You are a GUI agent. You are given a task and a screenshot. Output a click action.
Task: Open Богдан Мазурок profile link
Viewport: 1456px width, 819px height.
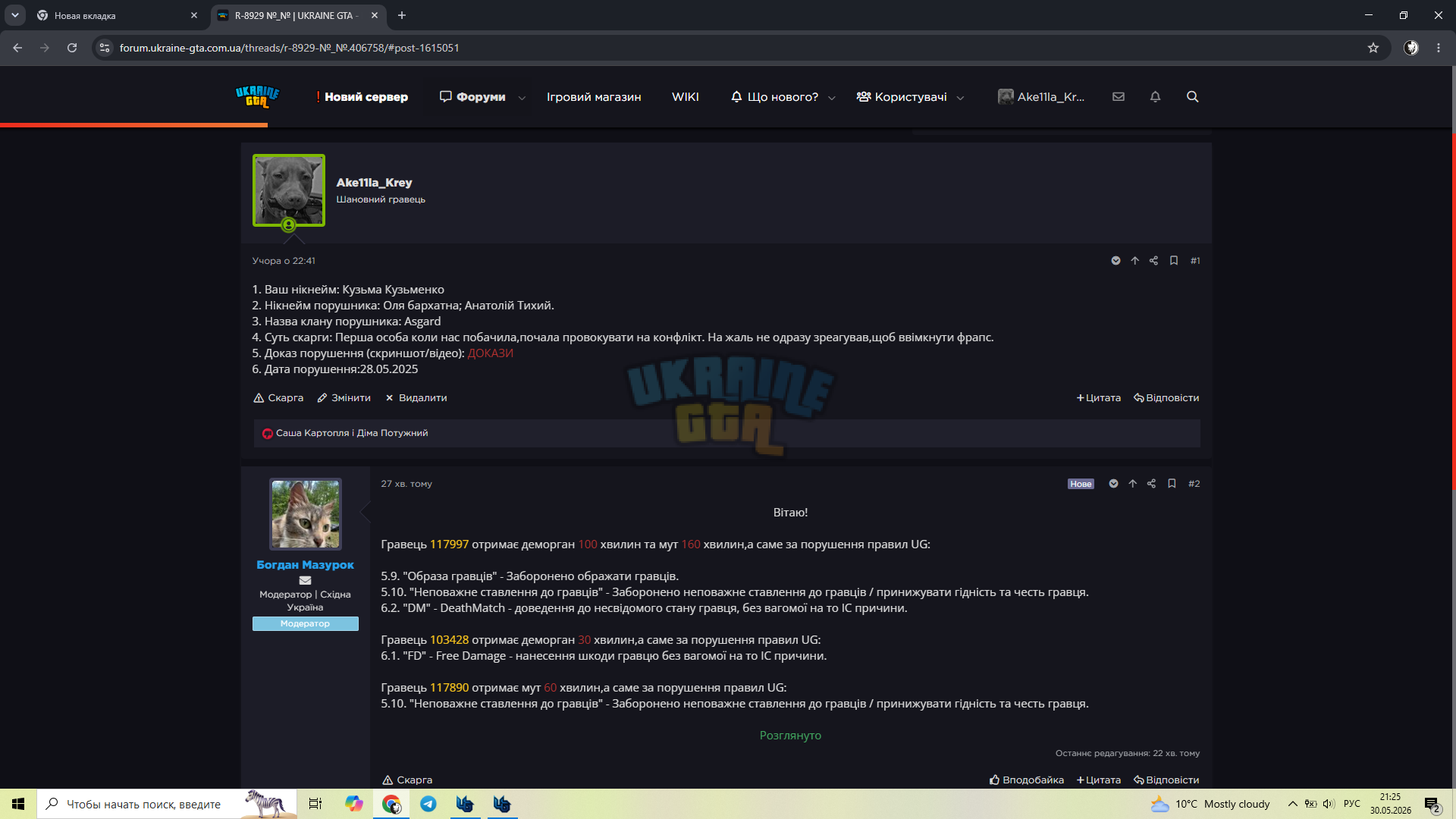(x=305, y=564)
